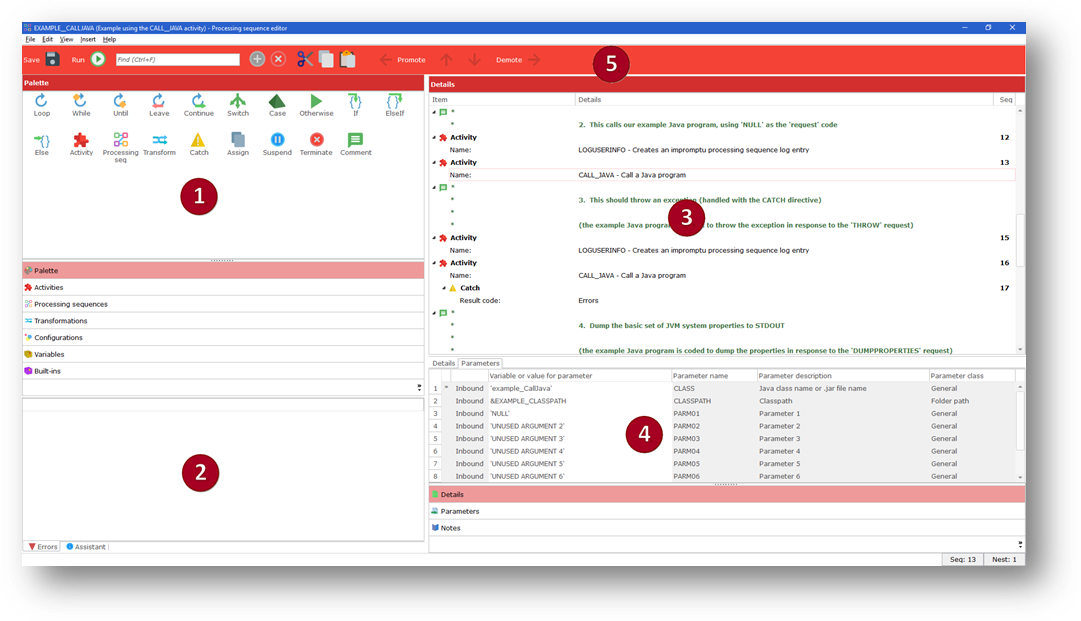Collapse the Activity item with seq 16

pyautogui.click(x=434, y=263)
